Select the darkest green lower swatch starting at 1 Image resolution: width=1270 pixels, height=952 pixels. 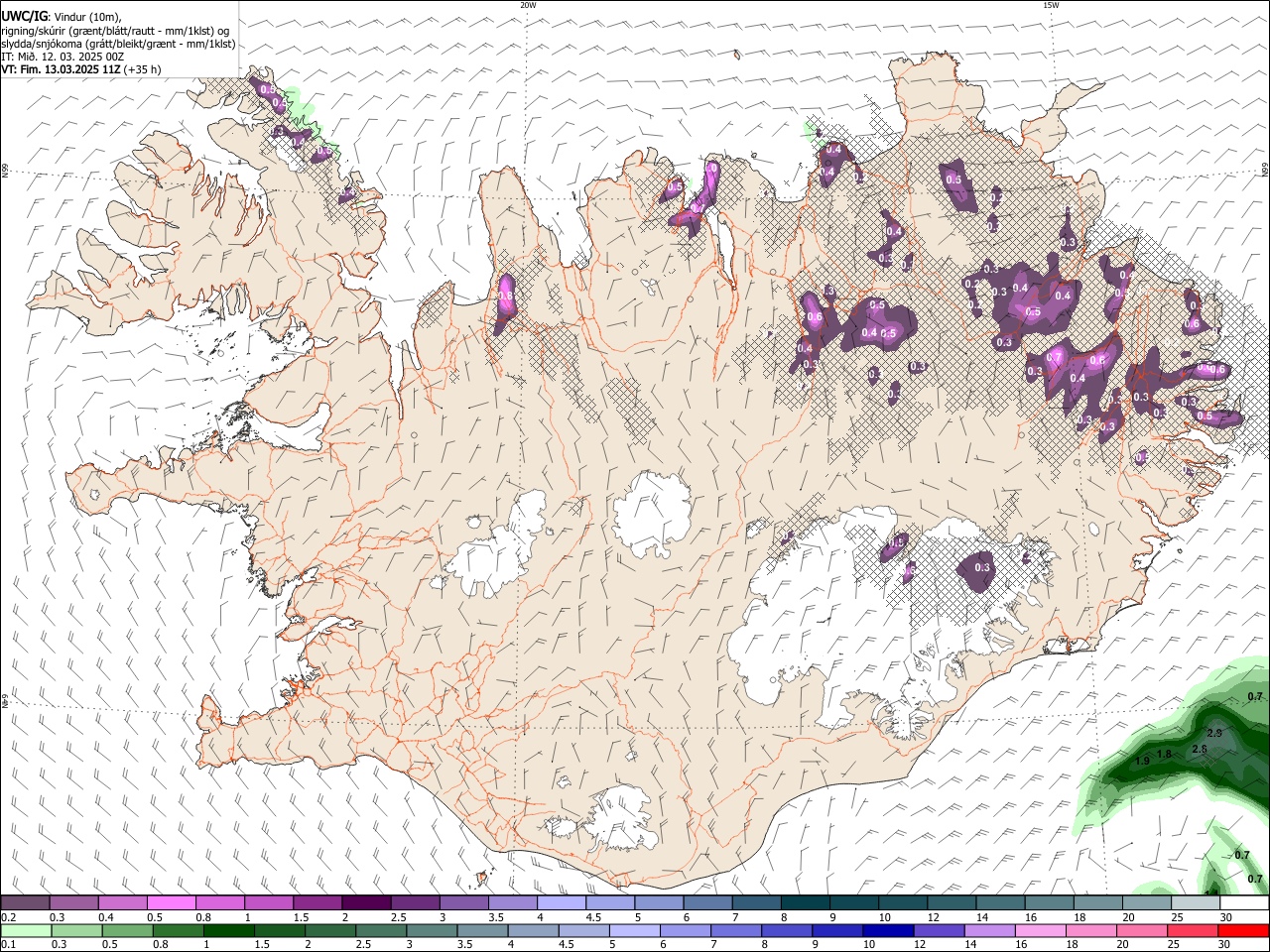click(229, 930)
